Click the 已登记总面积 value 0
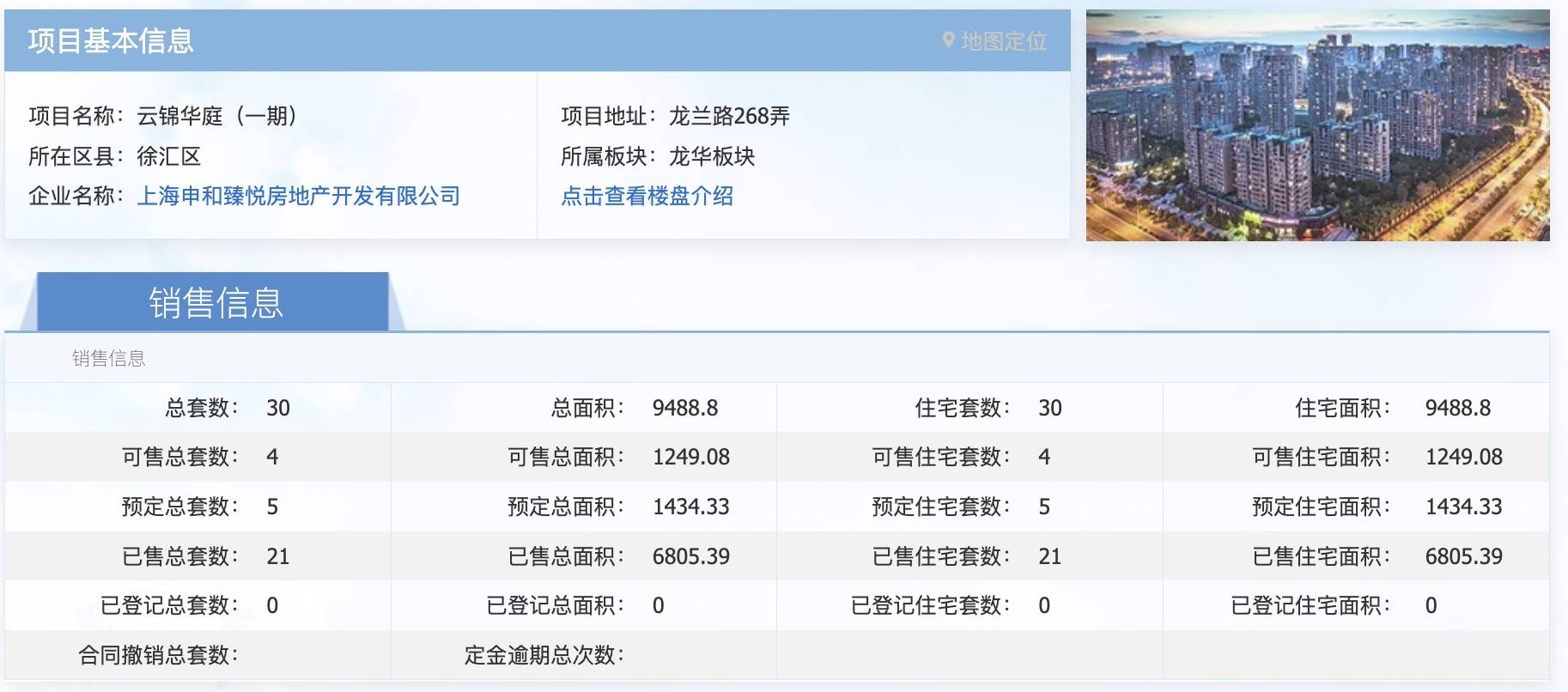 pyautogui.click(x=659, y=605)
